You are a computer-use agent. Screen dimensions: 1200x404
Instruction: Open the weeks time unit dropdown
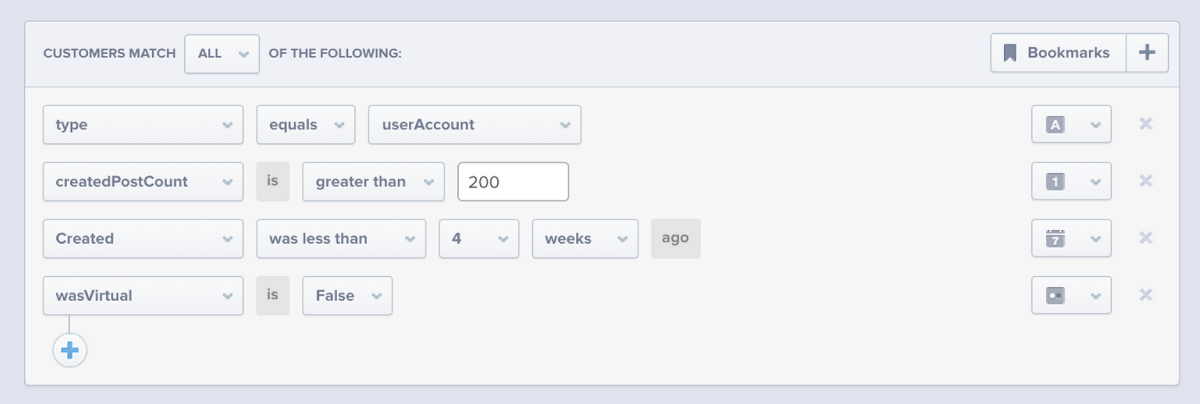point(585,238)
